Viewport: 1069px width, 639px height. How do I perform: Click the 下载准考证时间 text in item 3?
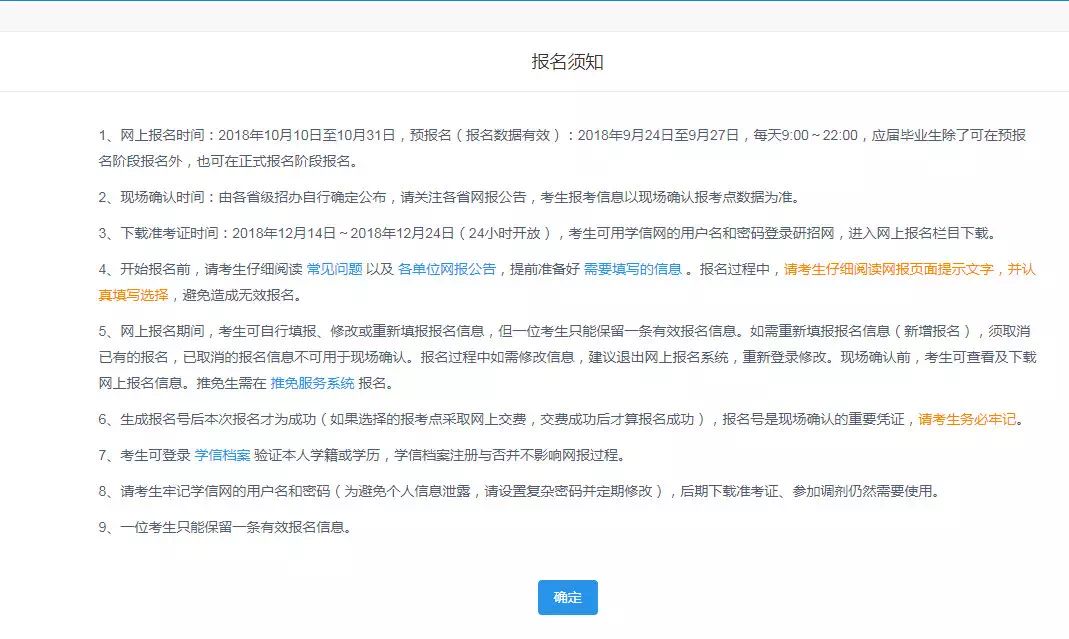coord(173,233)
